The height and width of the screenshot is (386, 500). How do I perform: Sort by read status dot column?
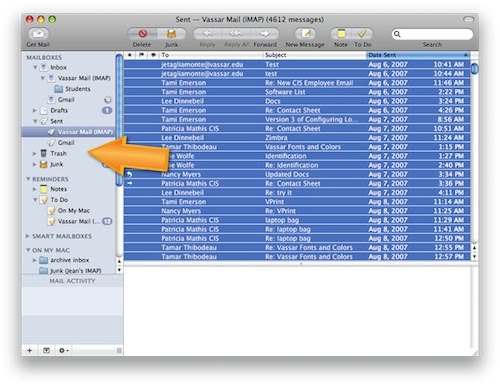pyautogui.click(x=130, y=55)
